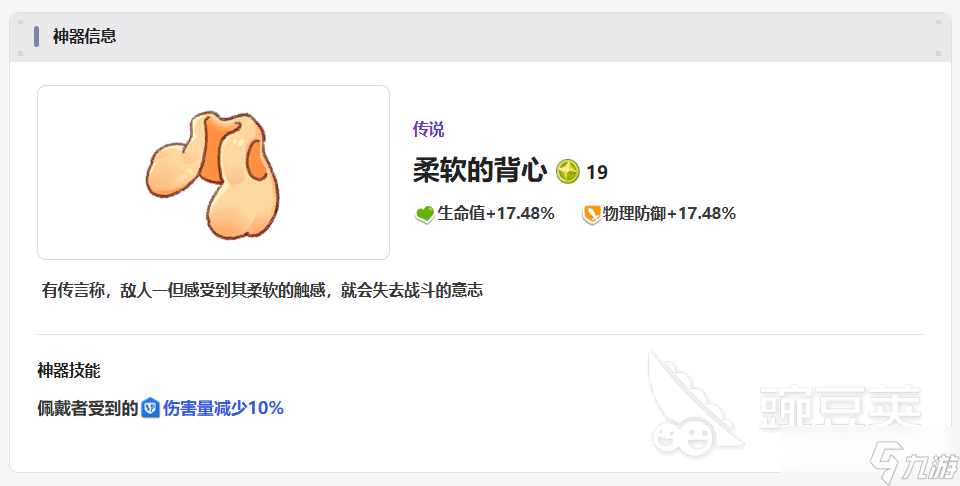Click the 豌豆荚 watermark text
This screenshot has height=486, width=960.
841,407
